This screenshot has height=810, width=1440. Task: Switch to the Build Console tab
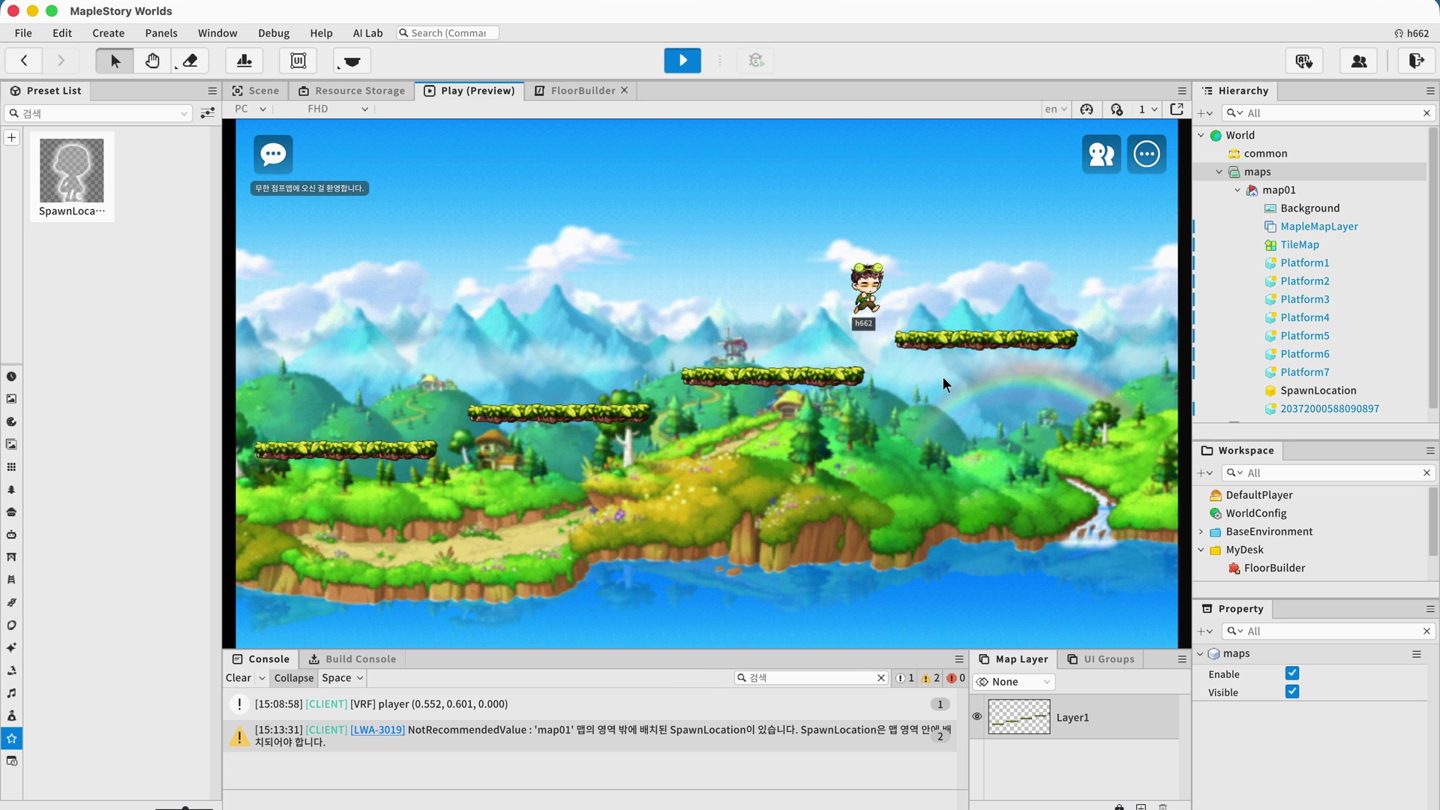[x=351, y=659]
